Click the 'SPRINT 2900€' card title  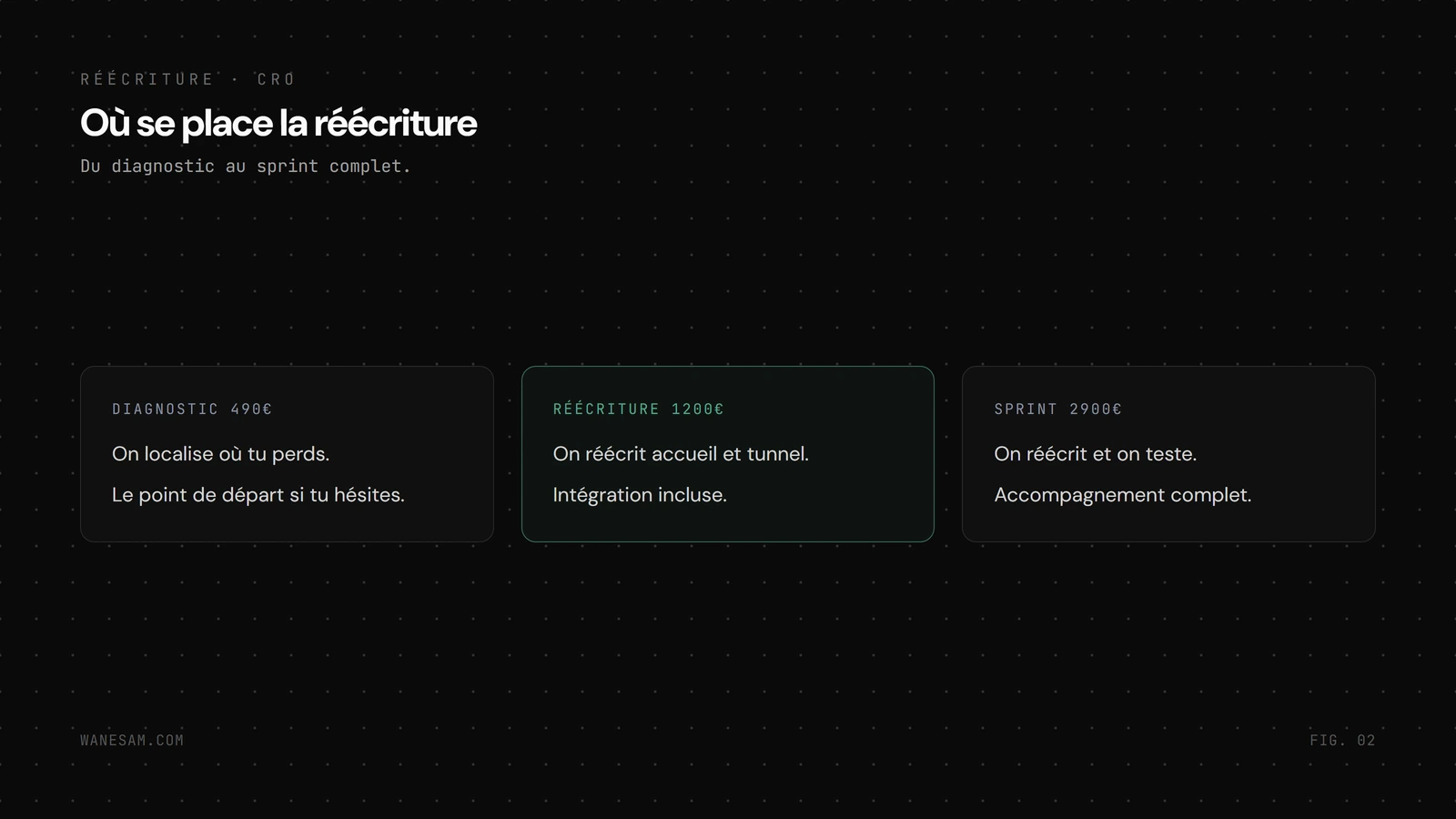click(1057, 409)
